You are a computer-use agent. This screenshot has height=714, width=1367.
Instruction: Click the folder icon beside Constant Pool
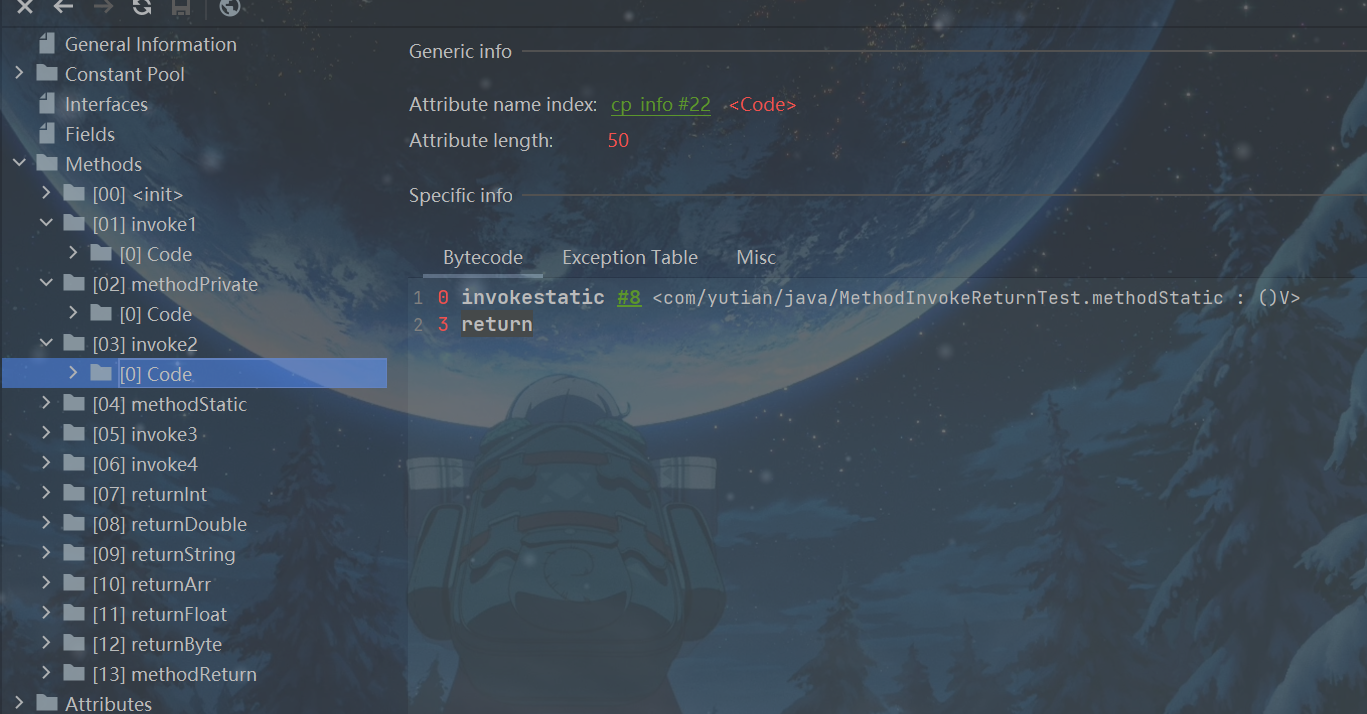click(x=46, y=74)
